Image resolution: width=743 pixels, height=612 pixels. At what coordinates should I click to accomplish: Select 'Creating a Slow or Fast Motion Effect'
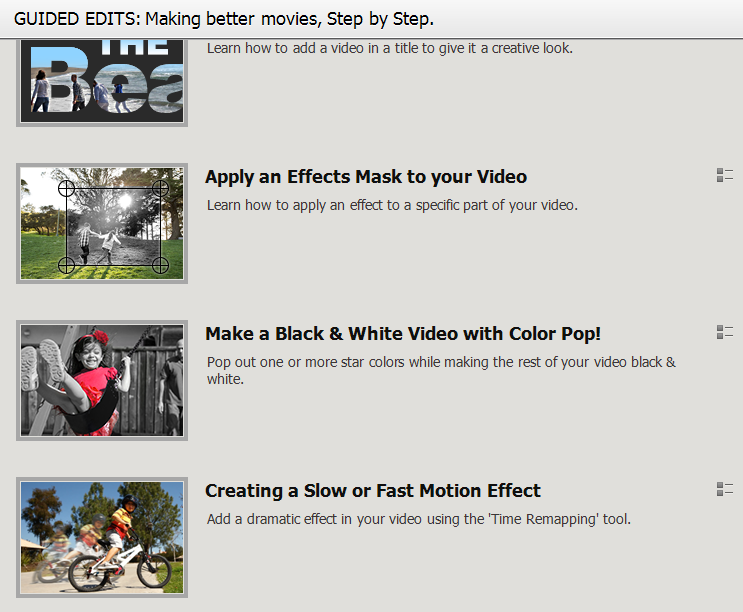(x=372, y=491)
